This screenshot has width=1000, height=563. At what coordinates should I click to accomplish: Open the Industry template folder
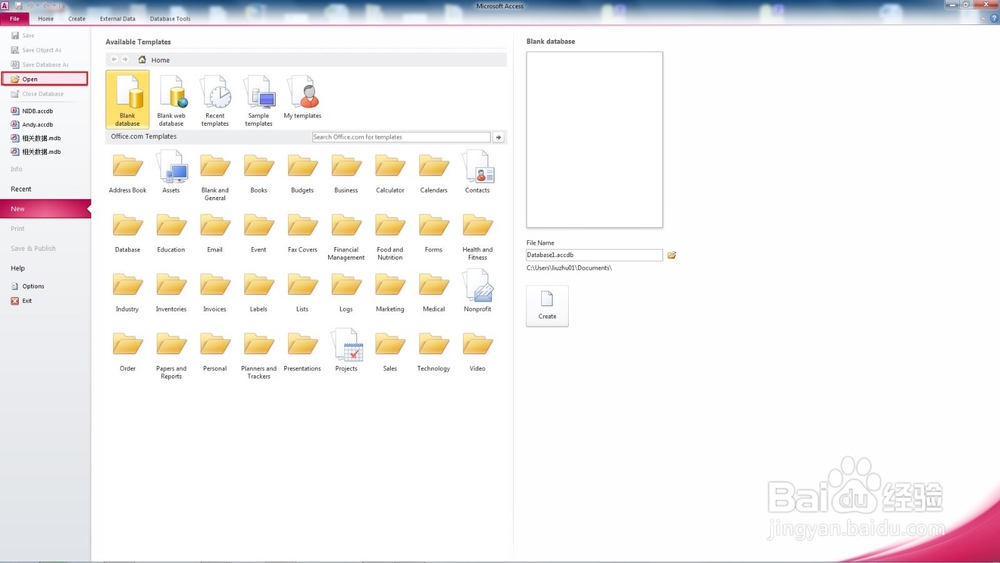[128, 291]
